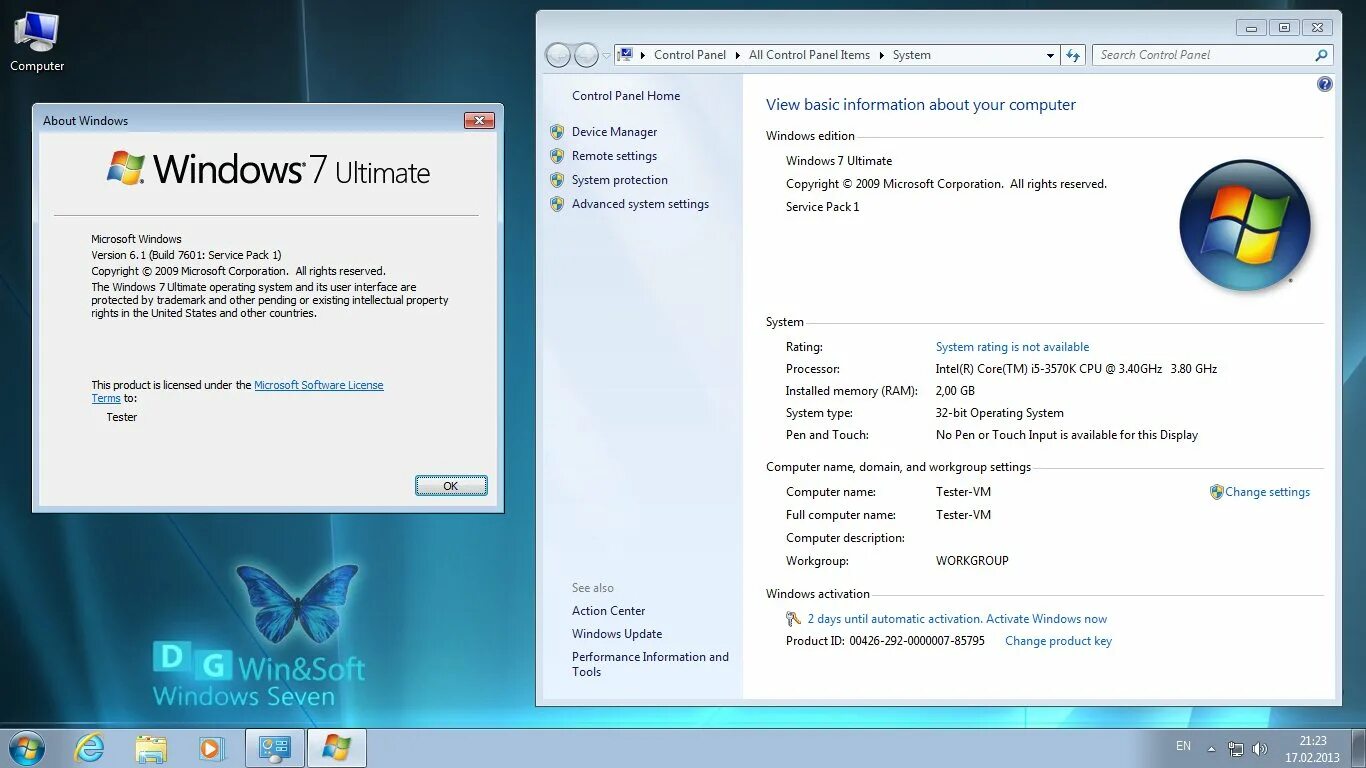The height and width of the screenshot is (768, 1366).
Task: Minimize the System control panel window
Action: pyautogui.click(x=1251, y=28)
